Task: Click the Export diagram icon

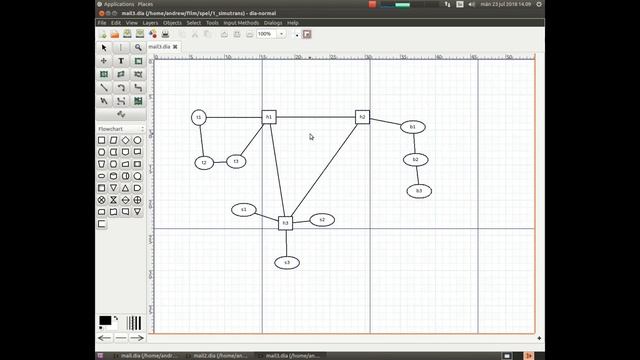Action: click(153, 34)
